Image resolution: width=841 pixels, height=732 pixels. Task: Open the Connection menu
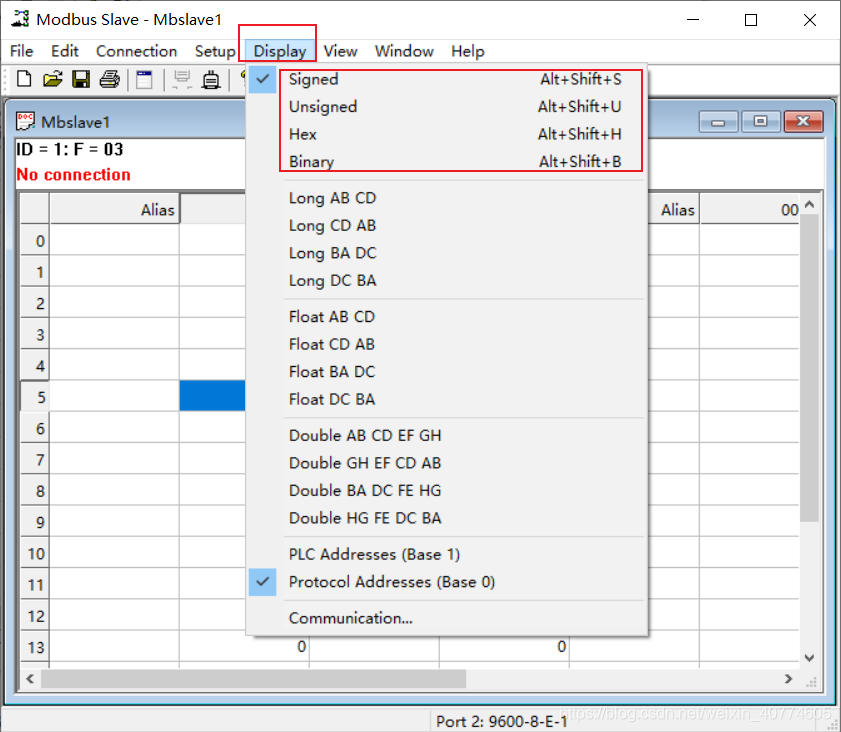click(x=136, y=51)
